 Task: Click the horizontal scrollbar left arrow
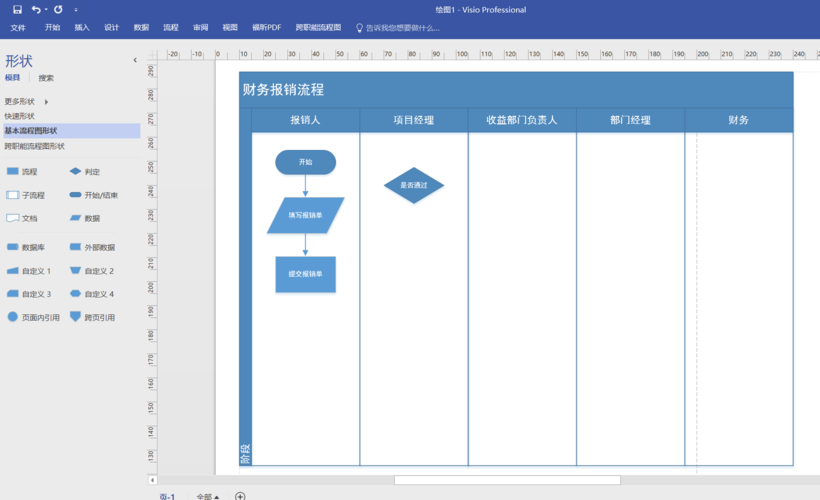(x=152, y=480)
